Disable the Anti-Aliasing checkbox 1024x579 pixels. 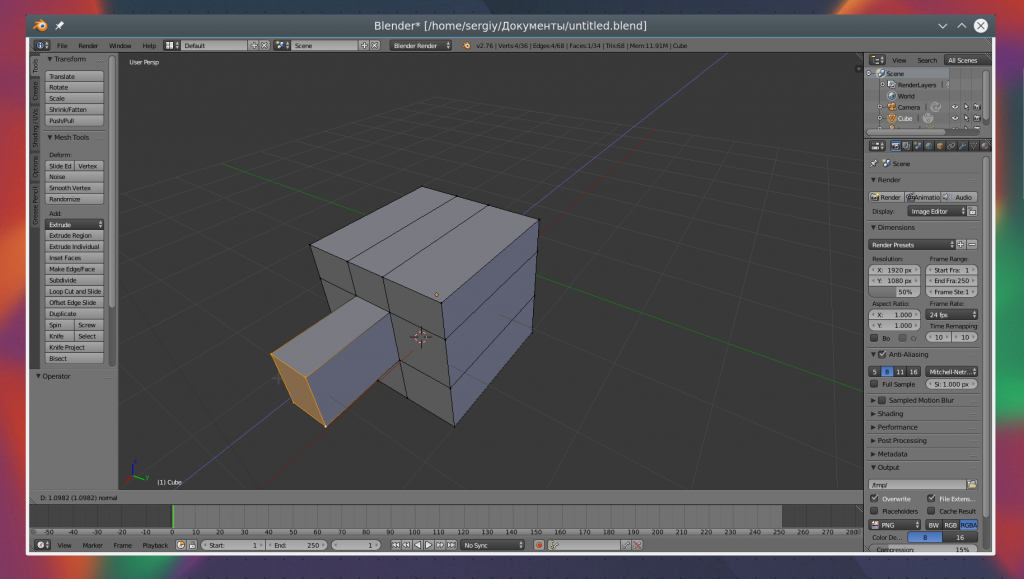tap(881, 354)
